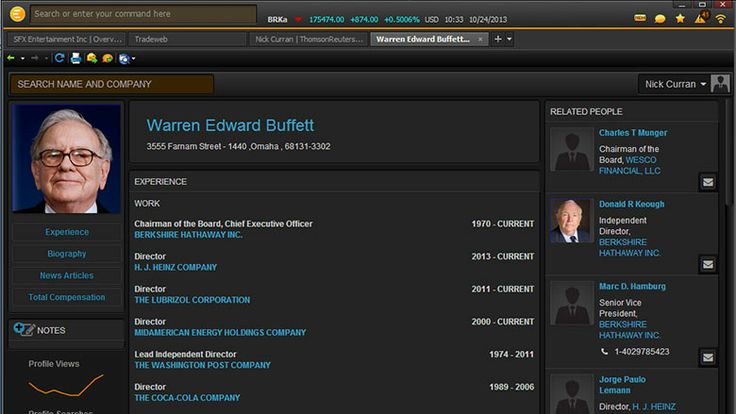Viewport: 736px width, 414px height.
Task: Click the related-apps globe toolbar icon
Action: 124,59
